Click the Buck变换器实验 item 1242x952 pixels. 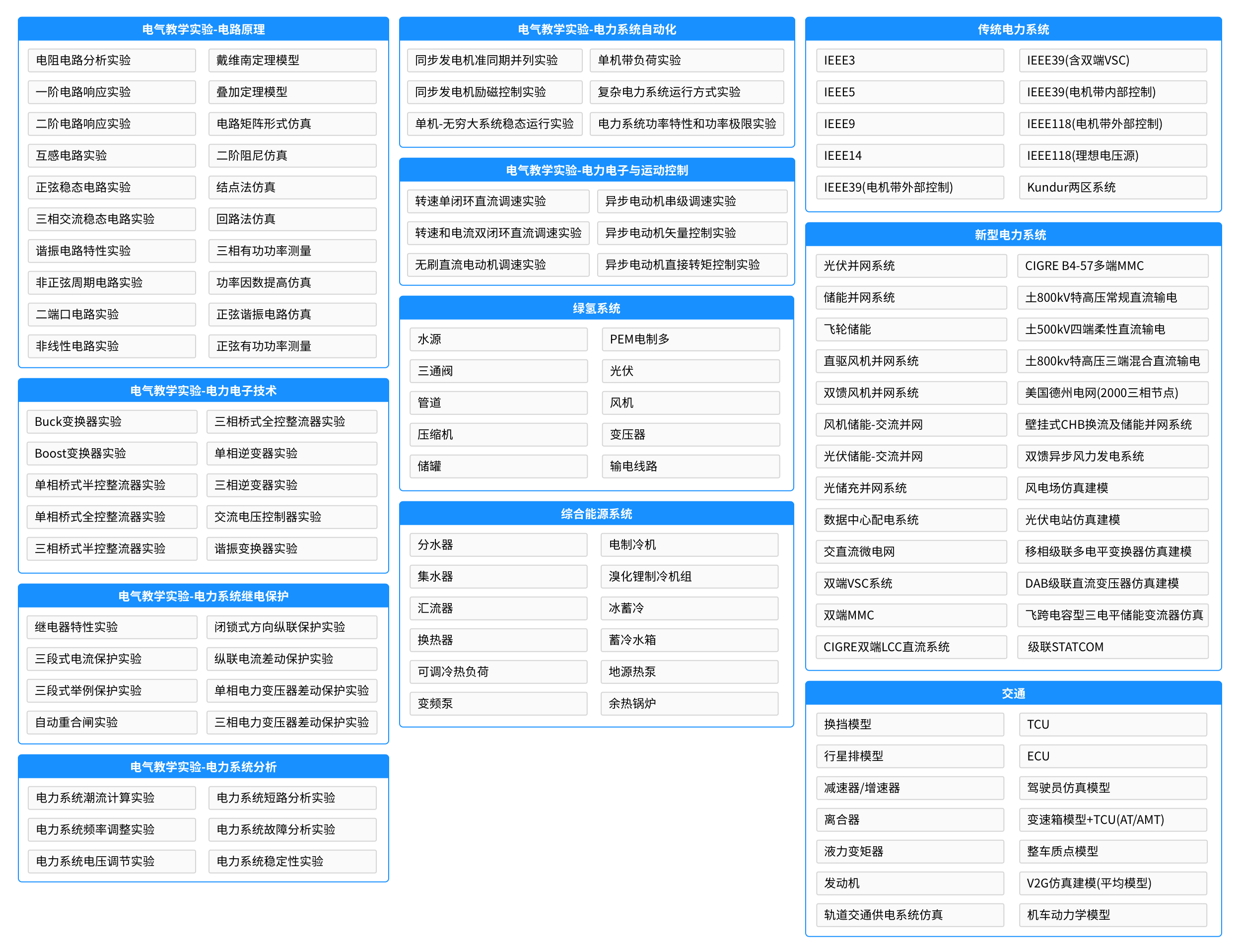(x=112, y=421)
